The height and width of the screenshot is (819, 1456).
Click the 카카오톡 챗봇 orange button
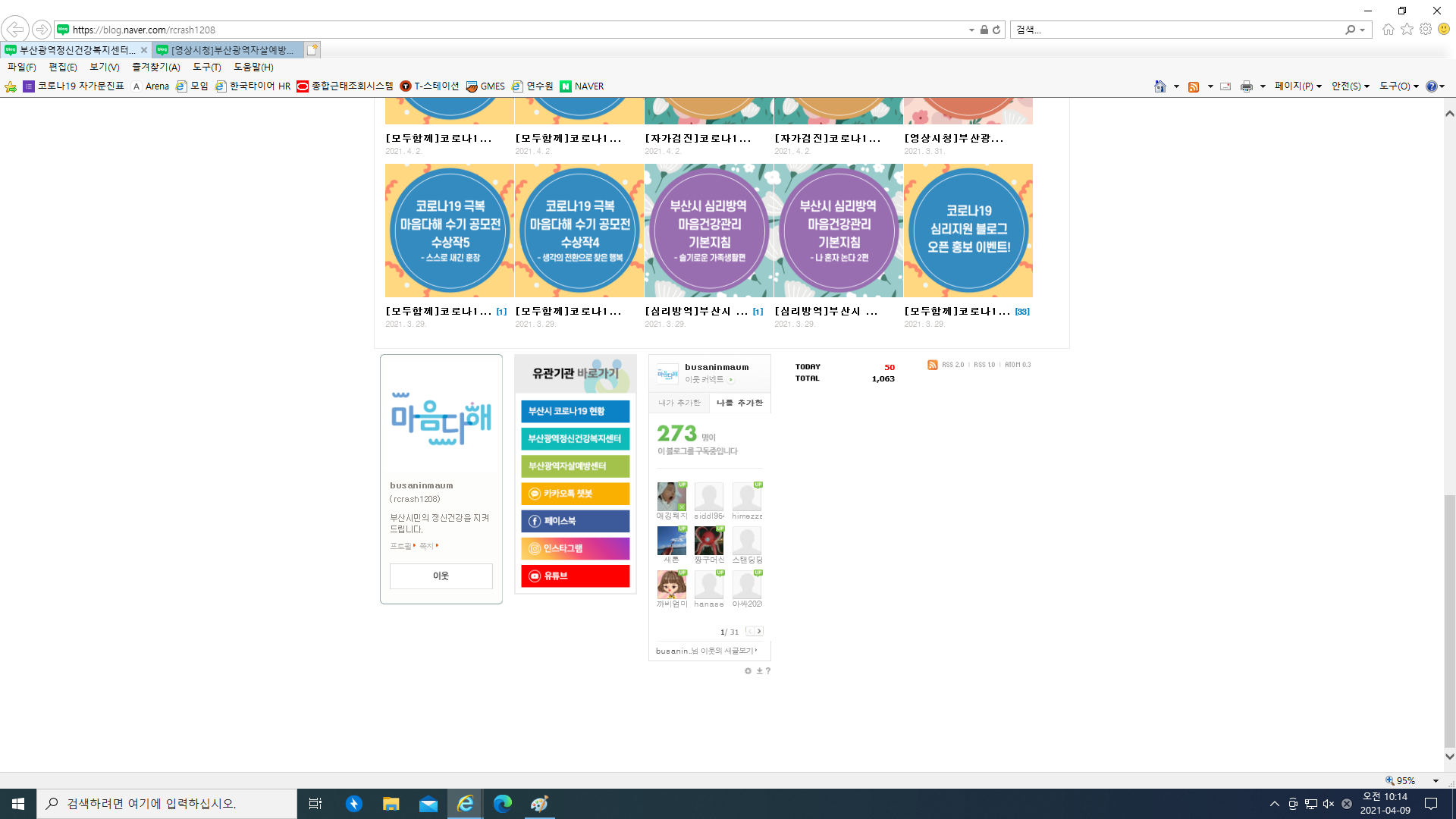(x=575, y=494)
